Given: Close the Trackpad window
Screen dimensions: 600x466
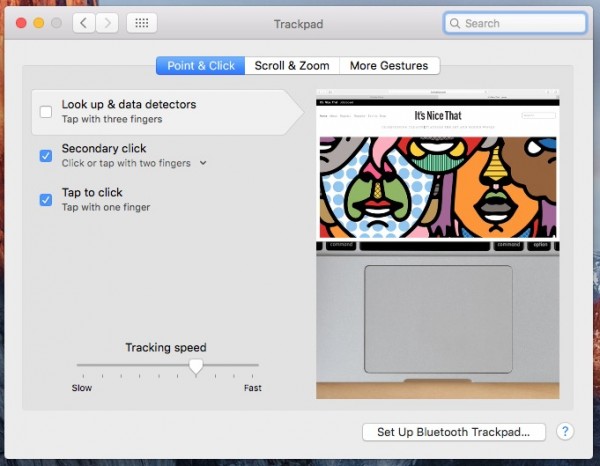Looking at the screenshot, I should 21,23.
